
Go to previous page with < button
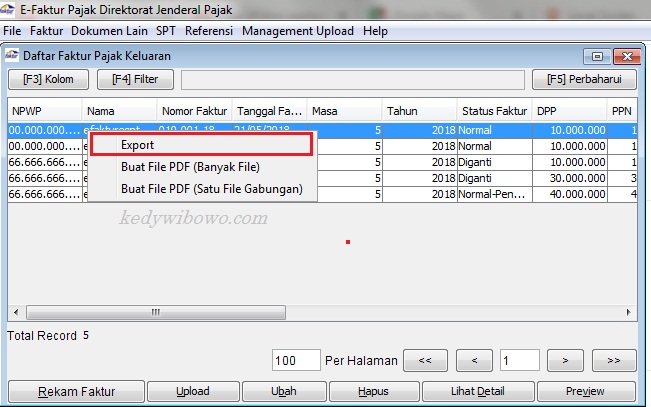pos(474,360)
